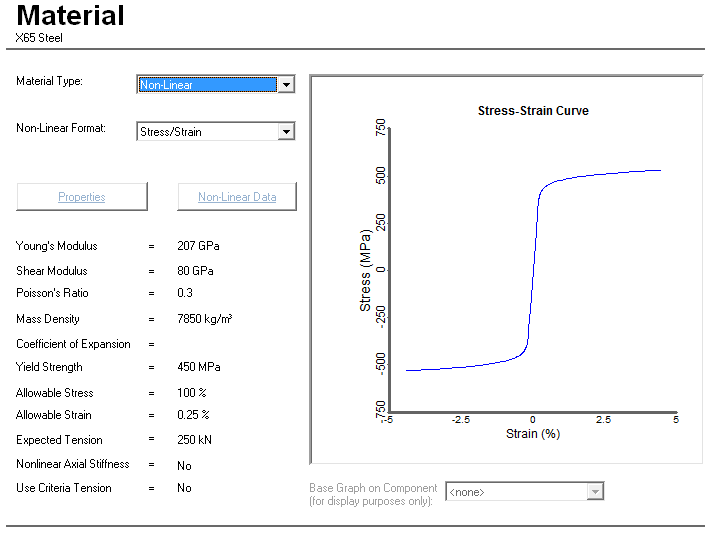717x534 pixels.
Task: Click the Expected Tension value 250 kN
Action: pyautogui.click(x=195, y=440)
